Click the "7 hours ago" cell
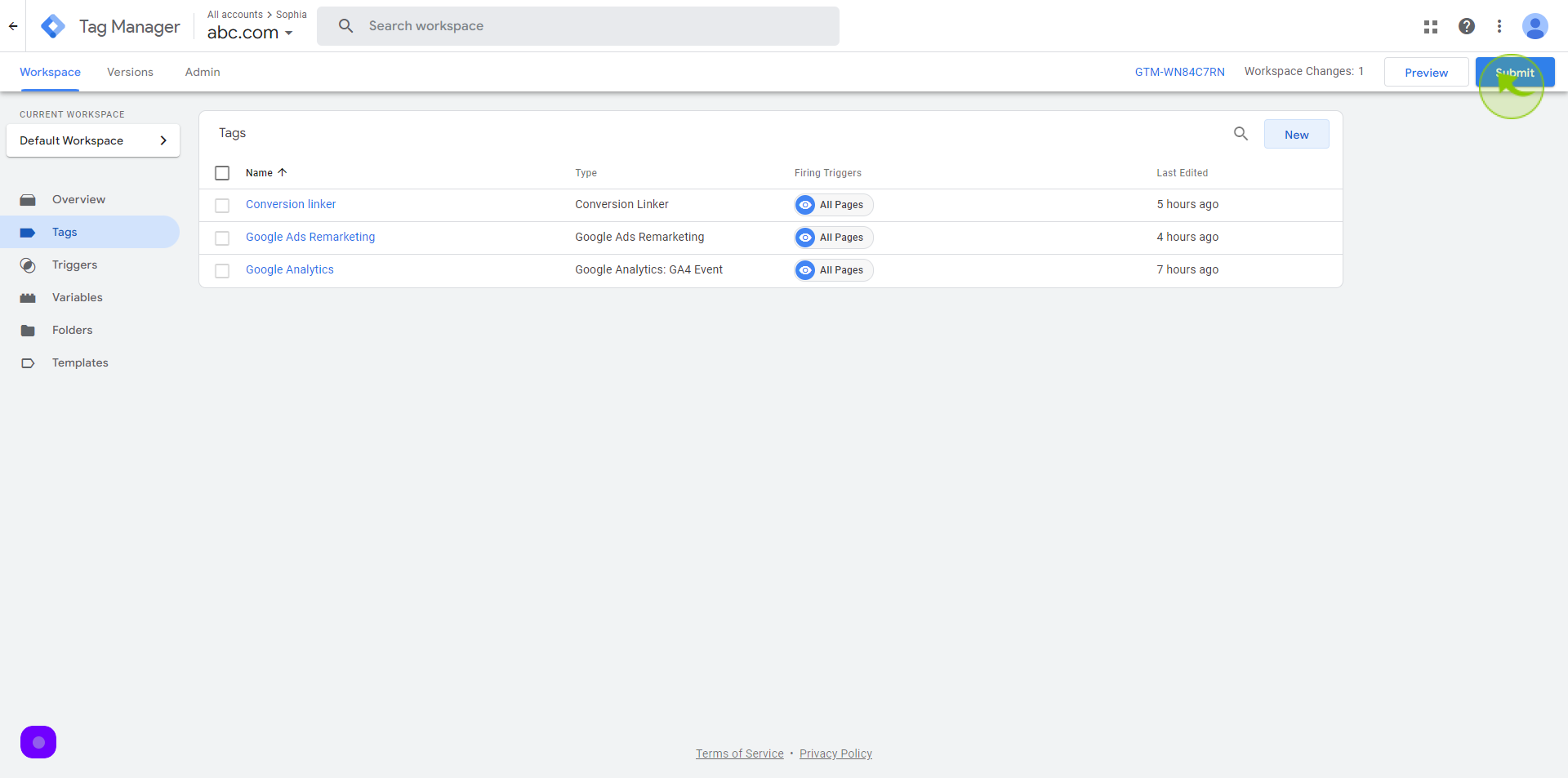Screen dimensions: 1568x778 coord(1187,269)
